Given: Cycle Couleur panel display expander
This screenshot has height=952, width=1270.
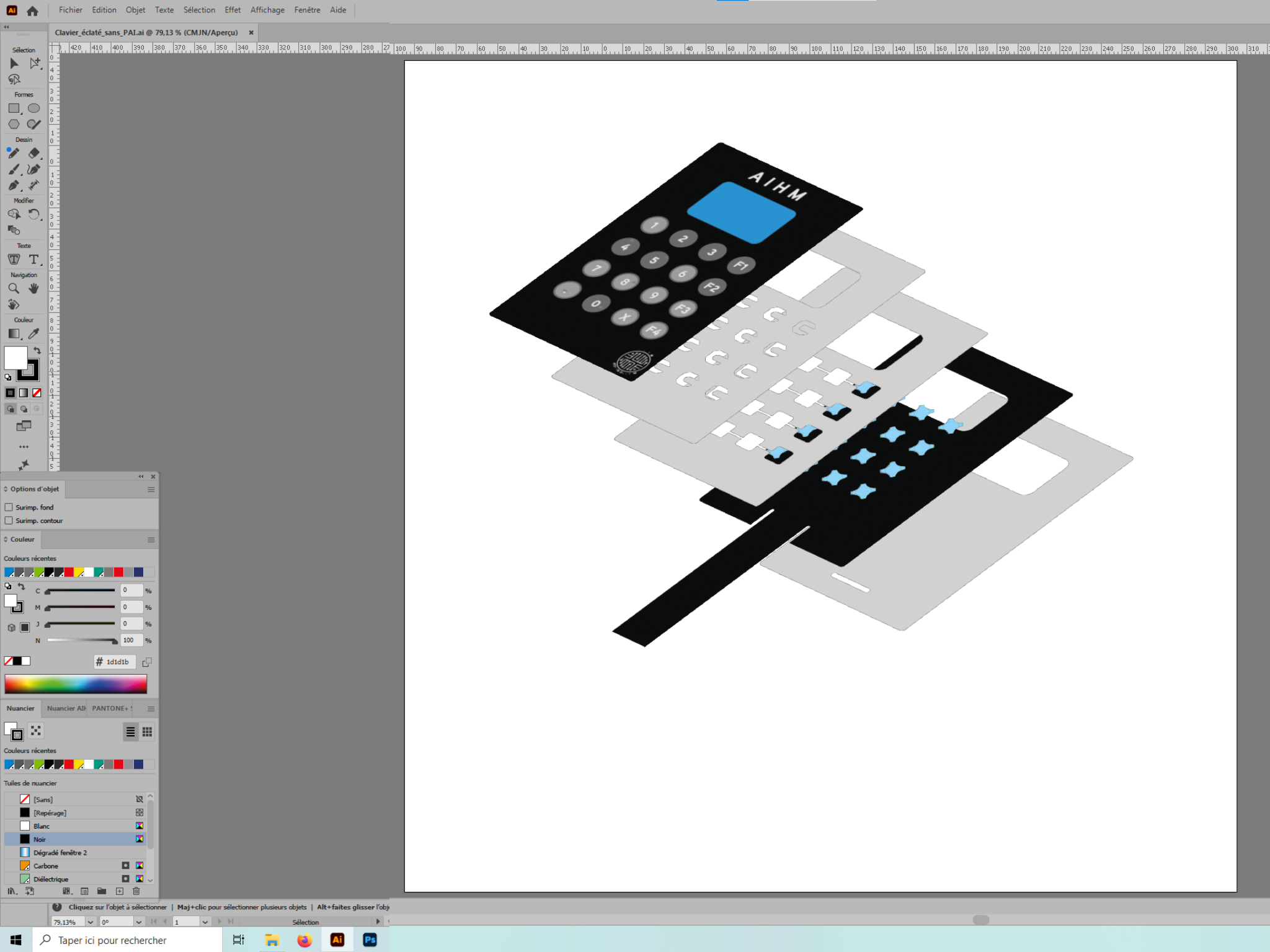Looking at the screenshot, I should tap(6, 540).
